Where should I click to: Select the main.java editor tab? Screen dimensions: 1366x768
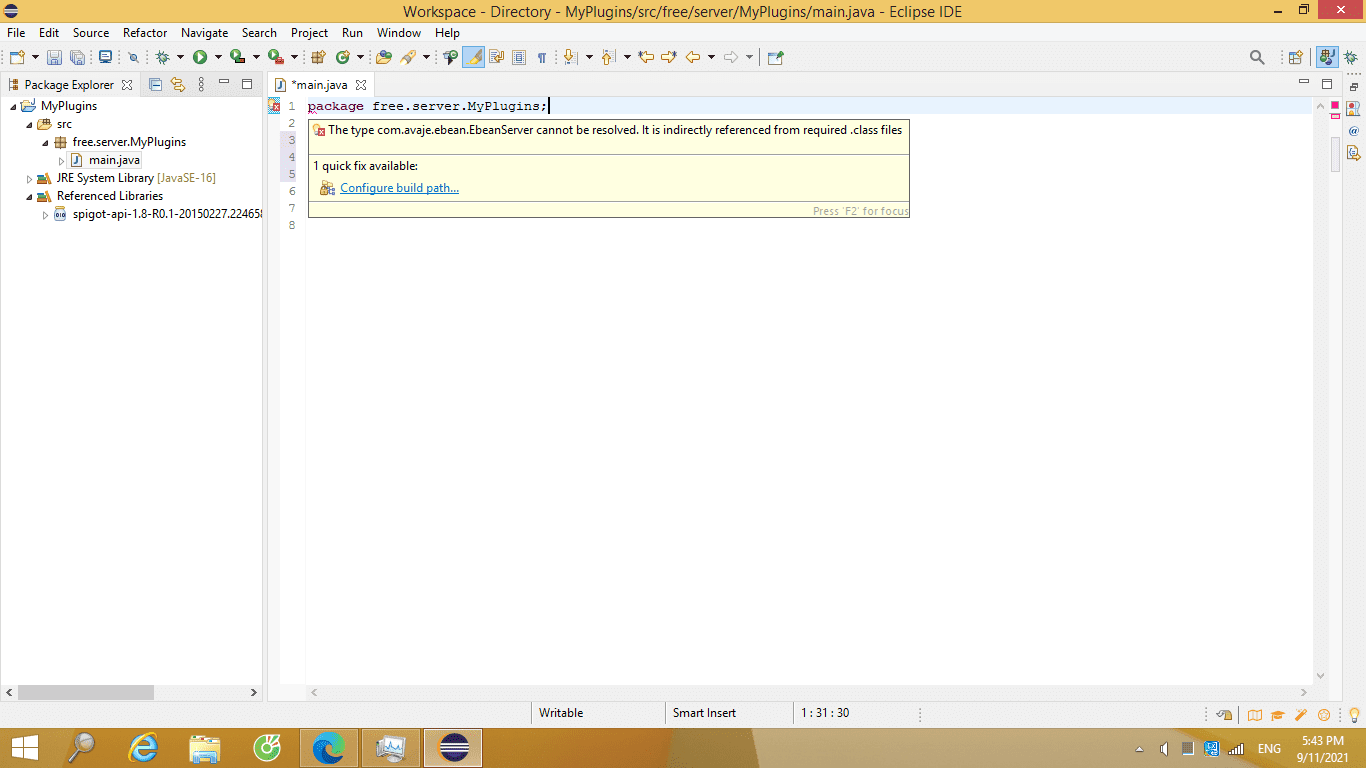[320, 85]
